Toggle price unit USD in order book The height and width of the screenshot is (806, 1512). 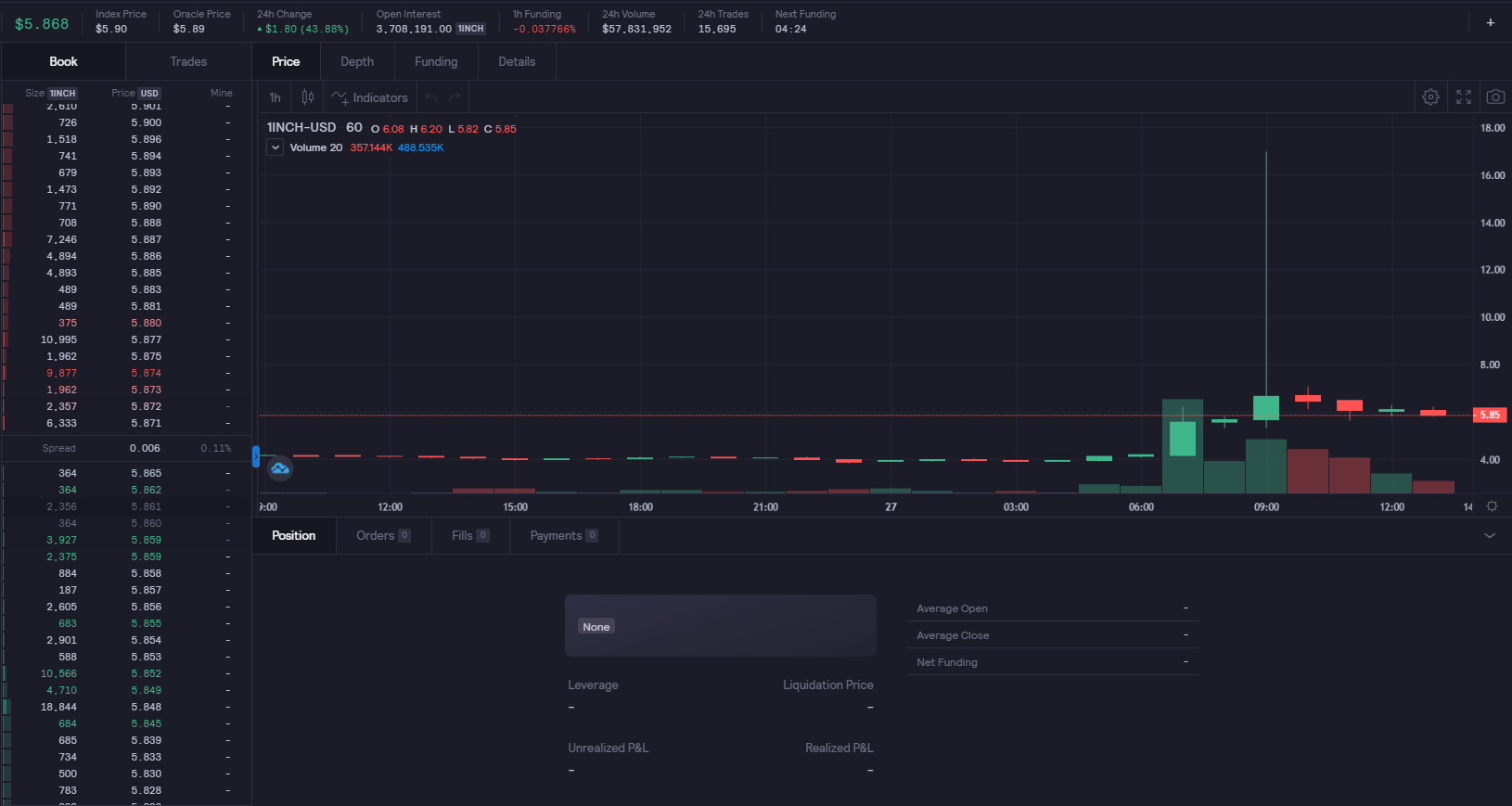pyautogui.click(x=149, y=94)
